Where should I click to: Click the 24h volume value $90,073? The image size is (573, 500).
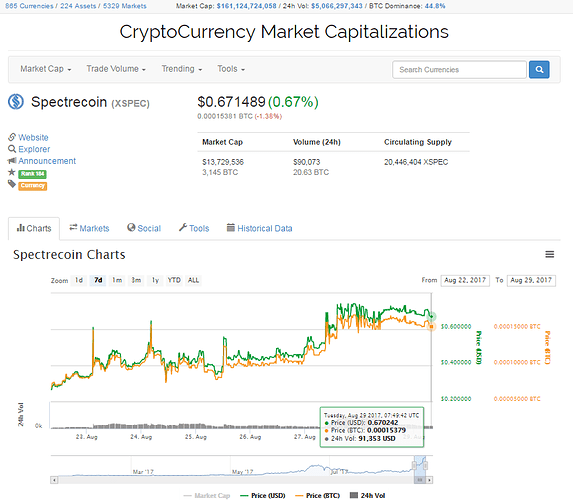click(307, 162)
